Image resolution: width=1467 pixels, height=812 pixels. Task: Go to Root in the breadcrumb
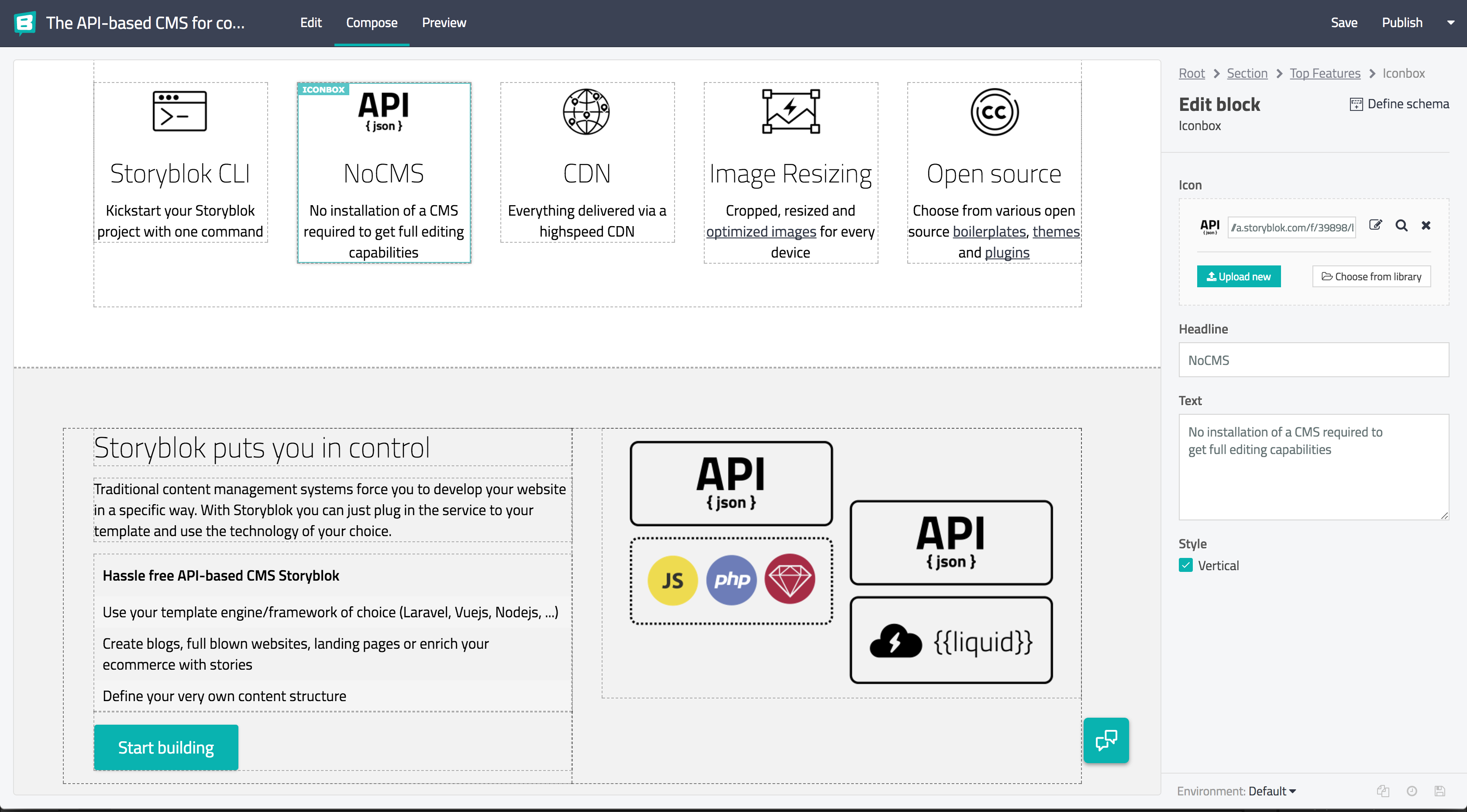pyautogui.click(x=1192, y=73)
